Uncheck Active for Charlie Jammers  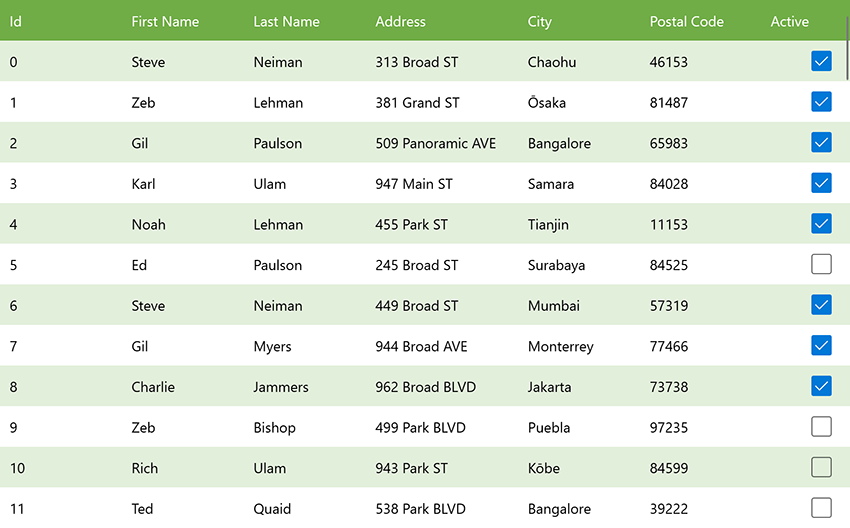pyautogui.click(x=821, y=386)
